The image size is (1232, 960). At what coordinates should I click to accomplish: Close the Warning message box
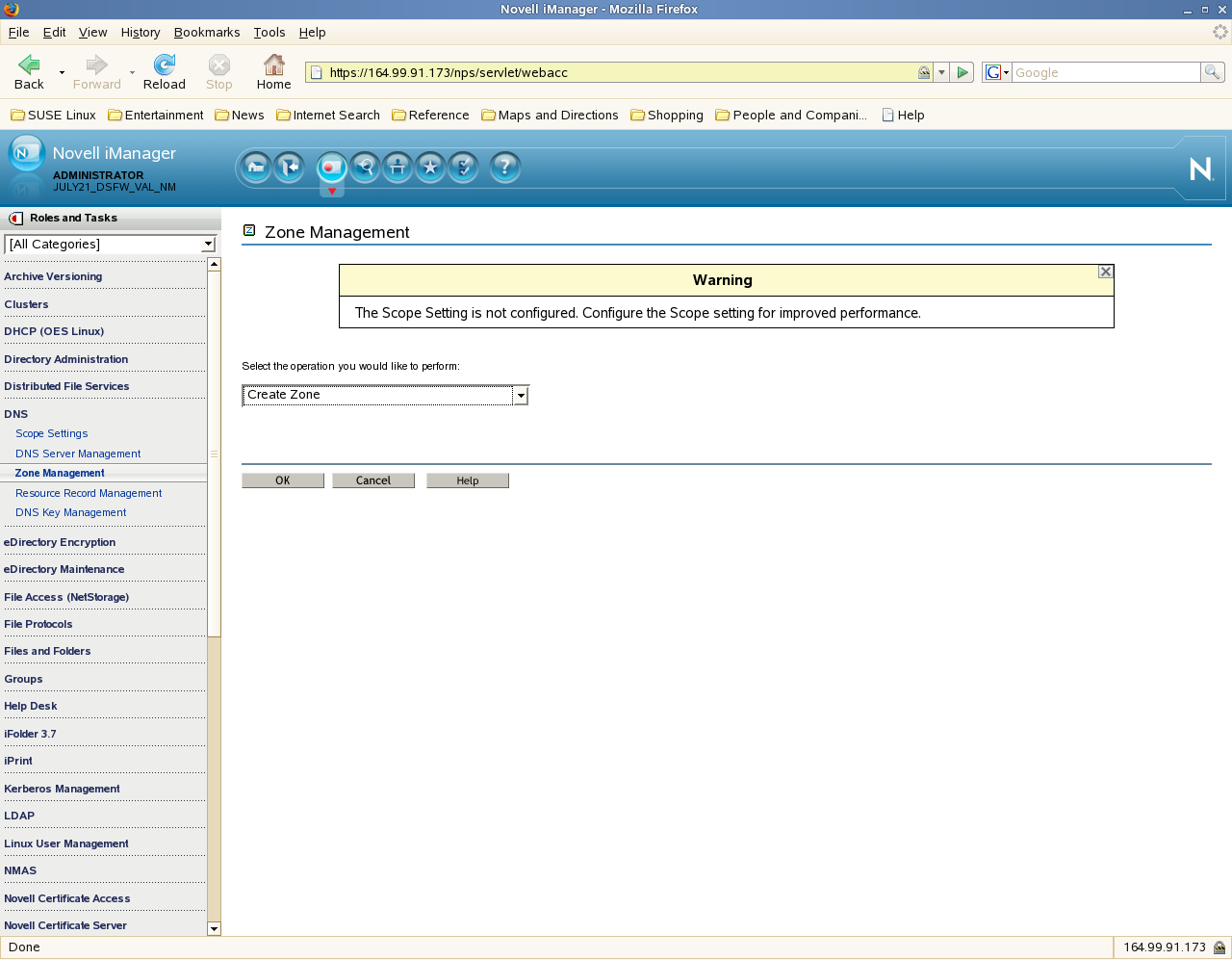[1106, 272]
